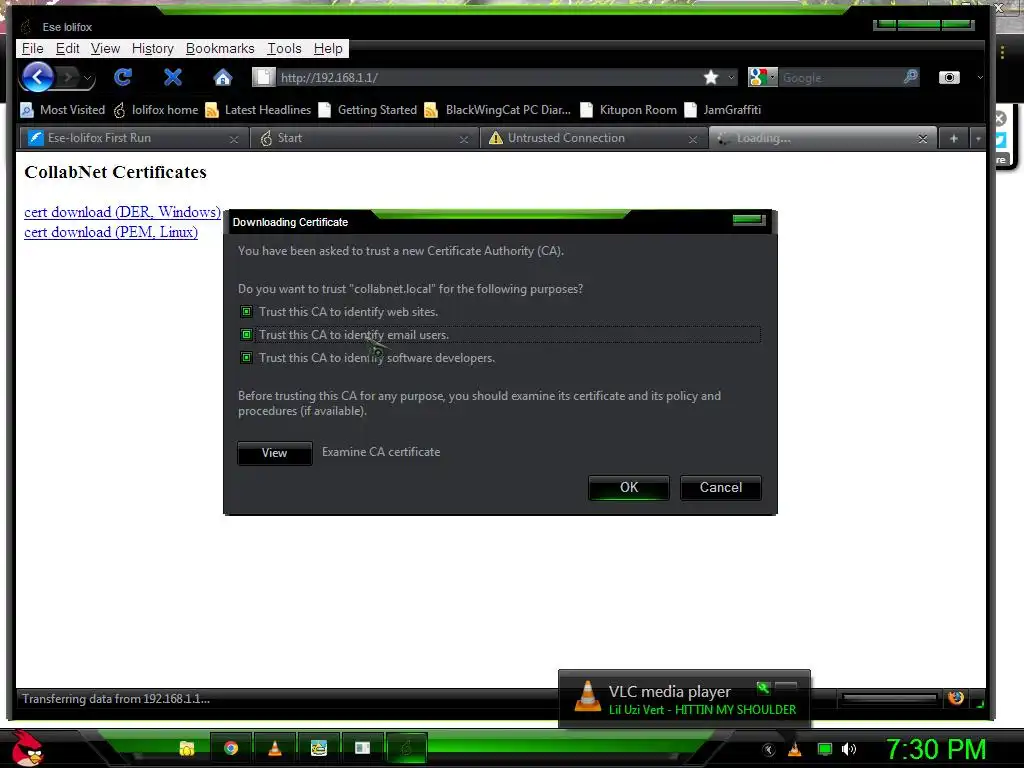Image resolution: width=1024 pixels, height=768 pixels.
Task: Open the Edit menu
Action: coord(67,48)
